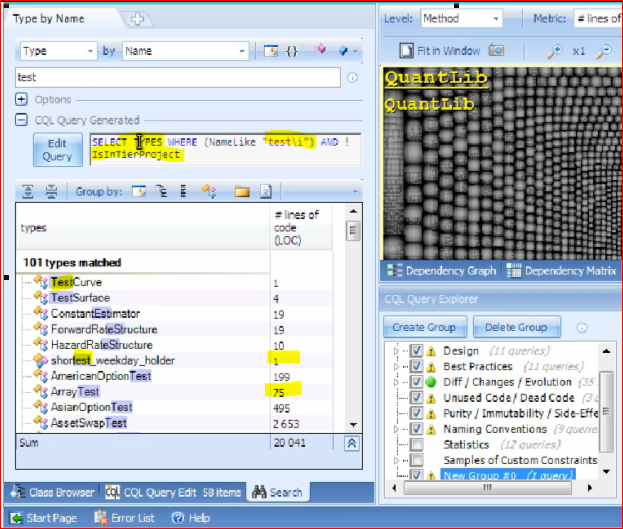Open the Name dropdown
Viewport: 623px width, 529px height.
[186, 51]
